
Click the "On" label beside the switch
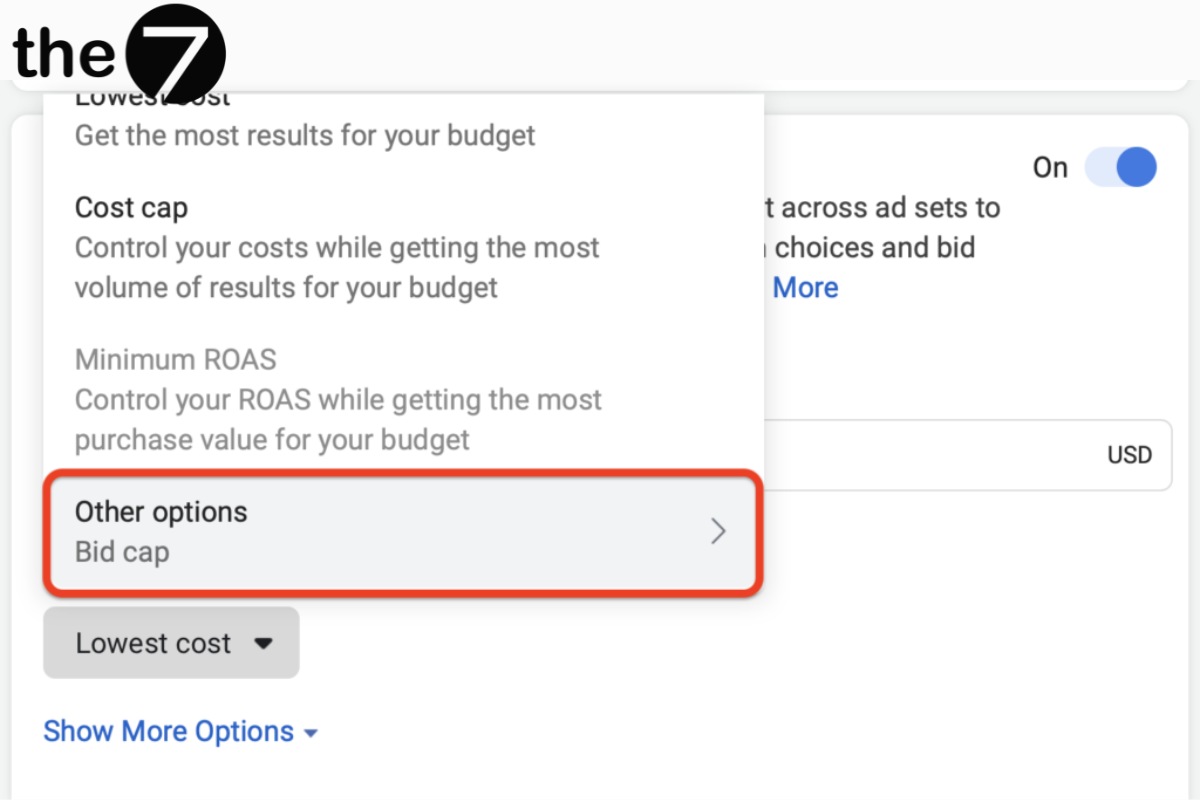coord(1050,168)
